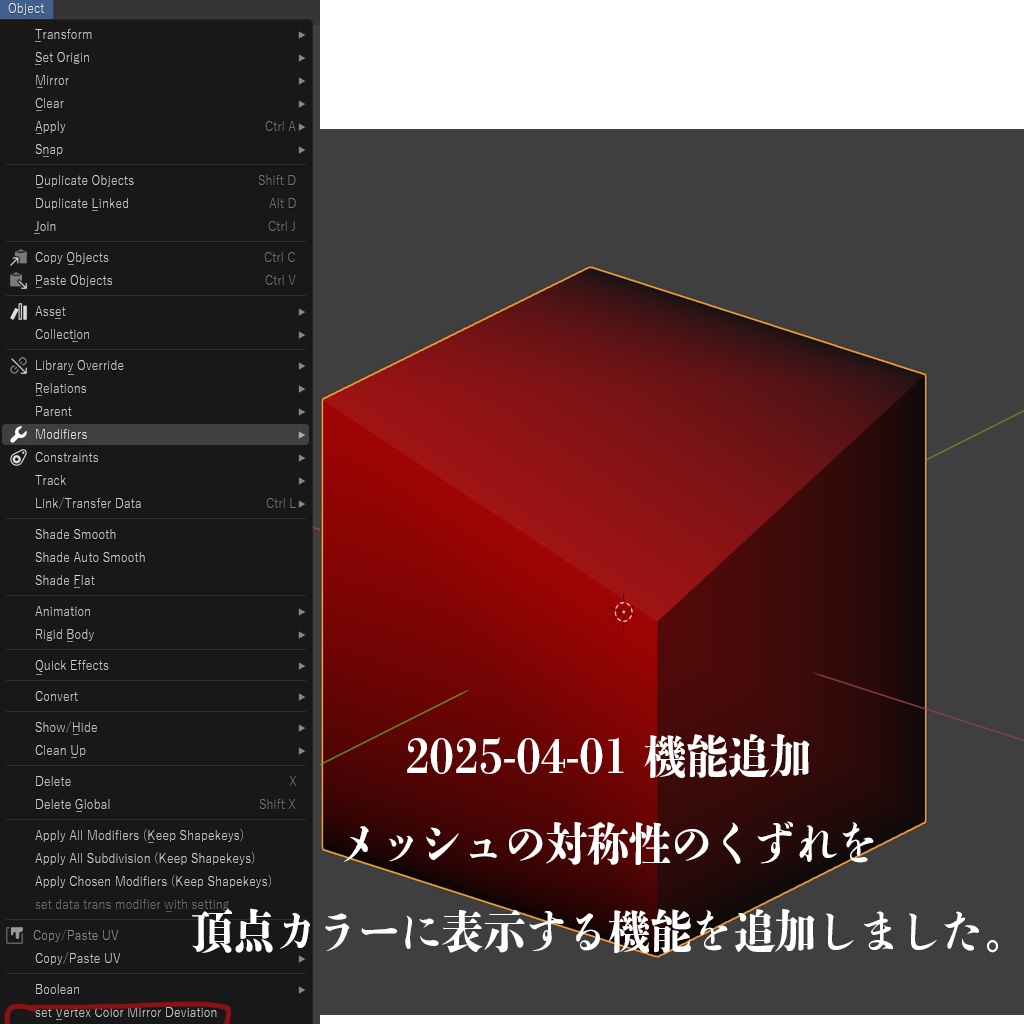The image size is (1024, 1024).
Task: Expand the Transform submenu
Action: [64, 34]
